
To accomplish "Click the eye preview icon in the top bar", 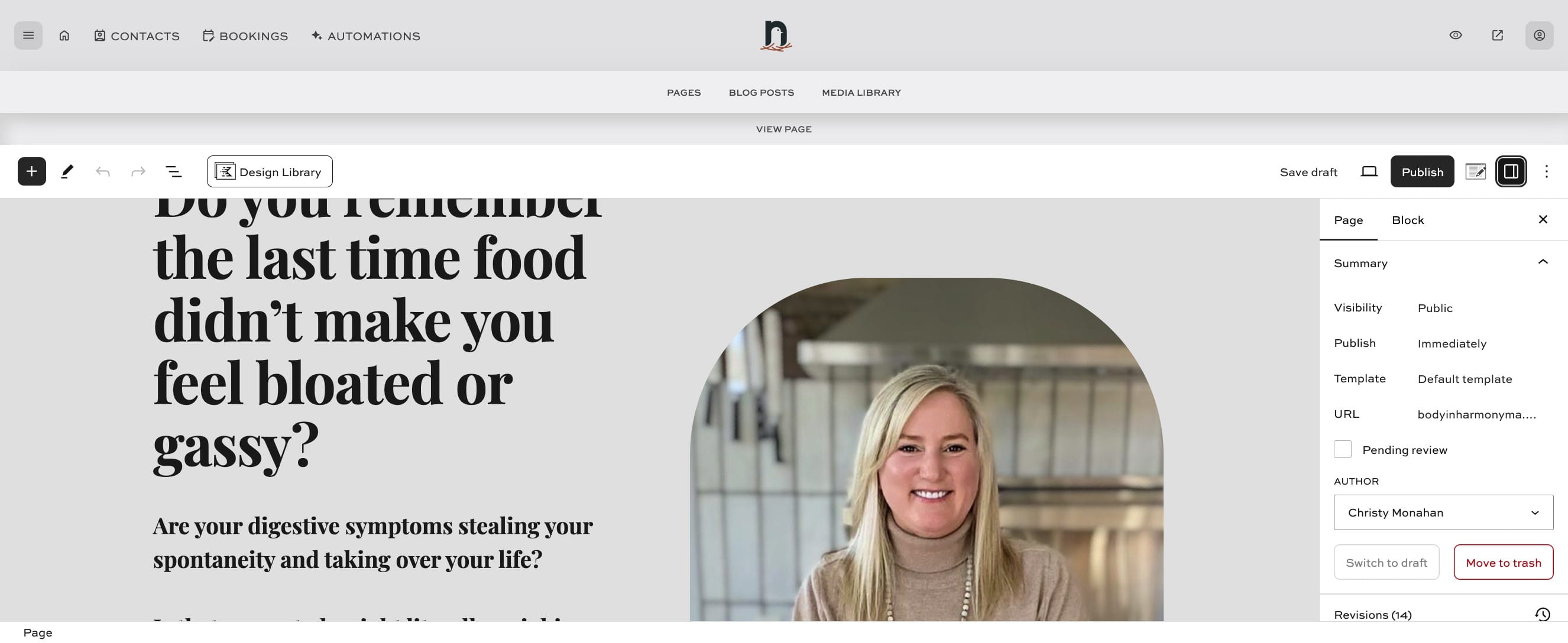I will click(x=1456, y=35).
